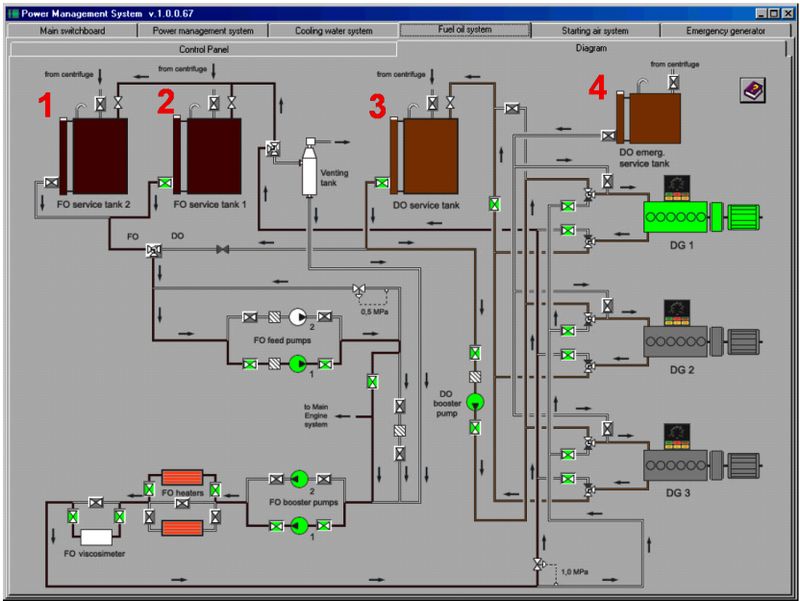Click the DG 1 engine block
The width and height of the screenshot is (800, 601).
(x=676, y=217)
